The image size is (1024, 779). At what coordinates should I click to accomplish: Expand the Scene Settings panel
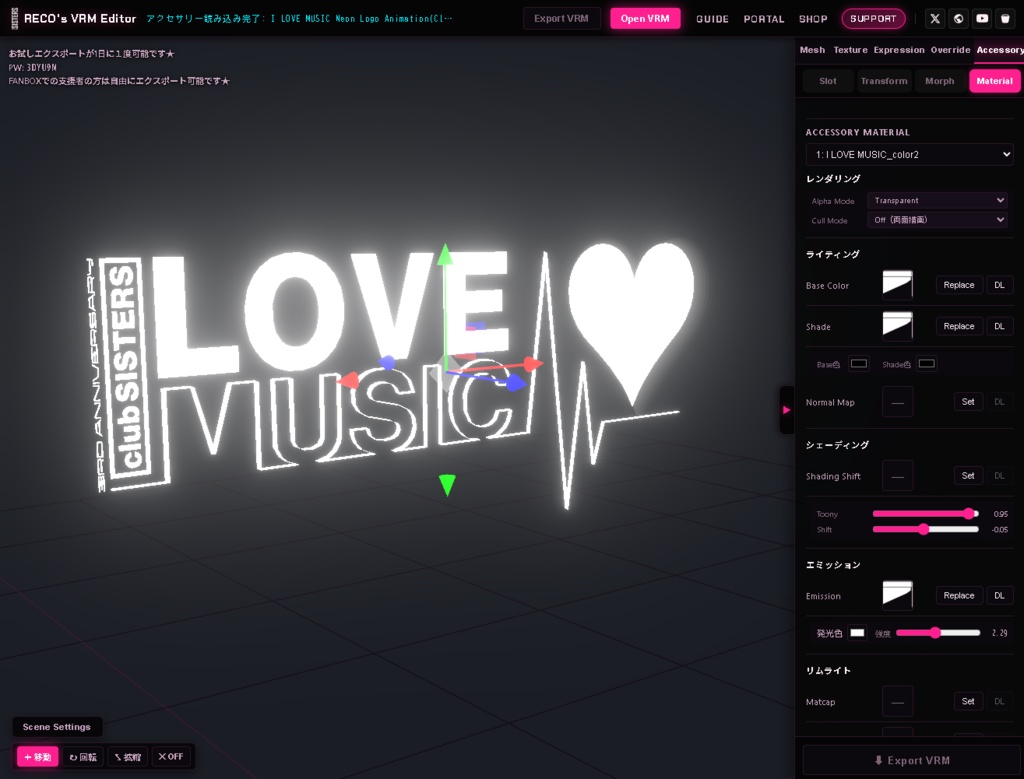tap(57, 727)
